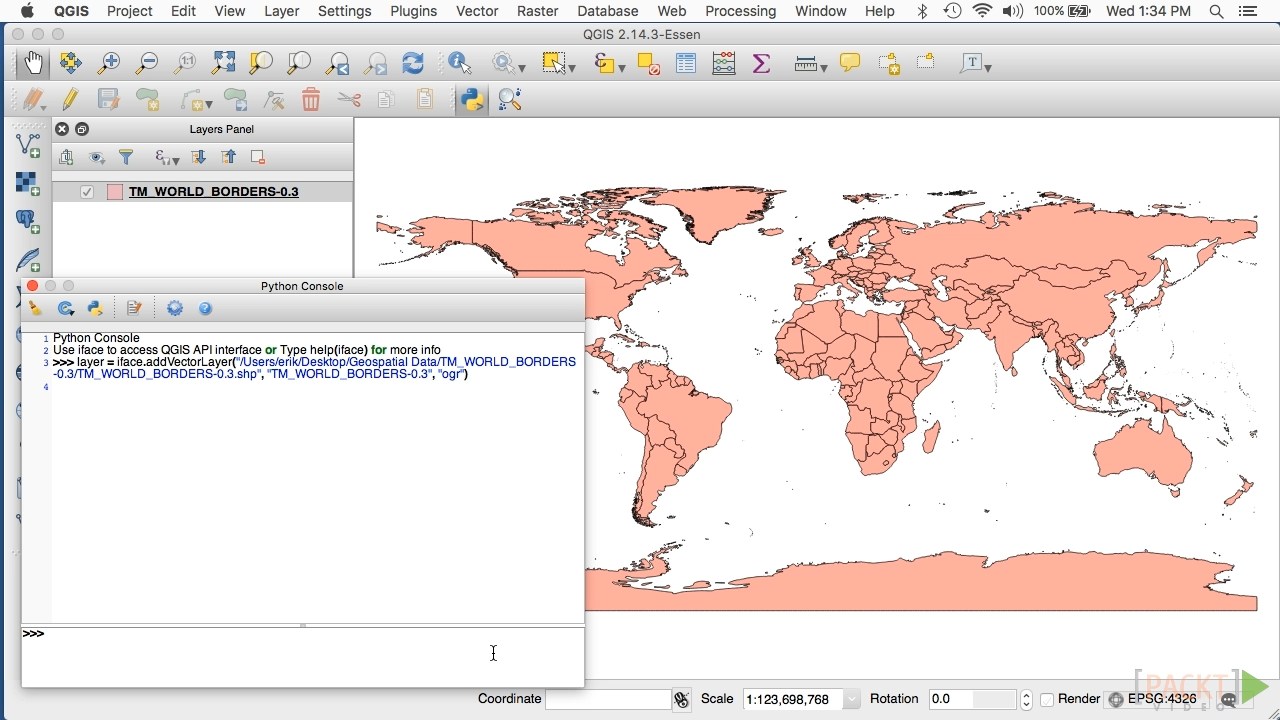This screenshot has width=1280, height=720.
Task: Click Expand All in Layers Panel
Action: click(x=198, y=157)
